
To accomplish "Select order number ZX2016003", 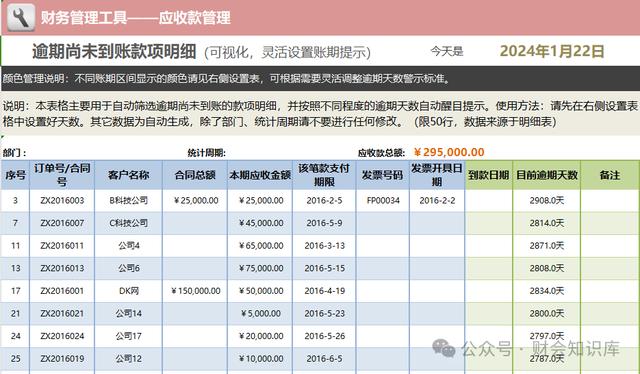I will (62, 200).
